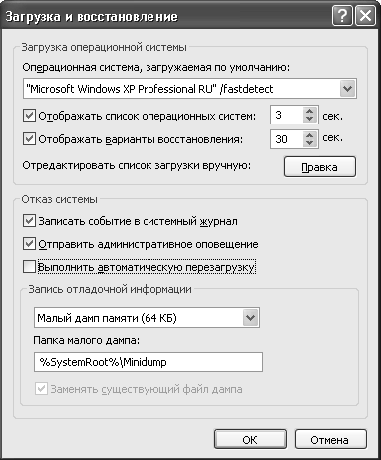Click the 3 seconds number field

click(287, 115)
